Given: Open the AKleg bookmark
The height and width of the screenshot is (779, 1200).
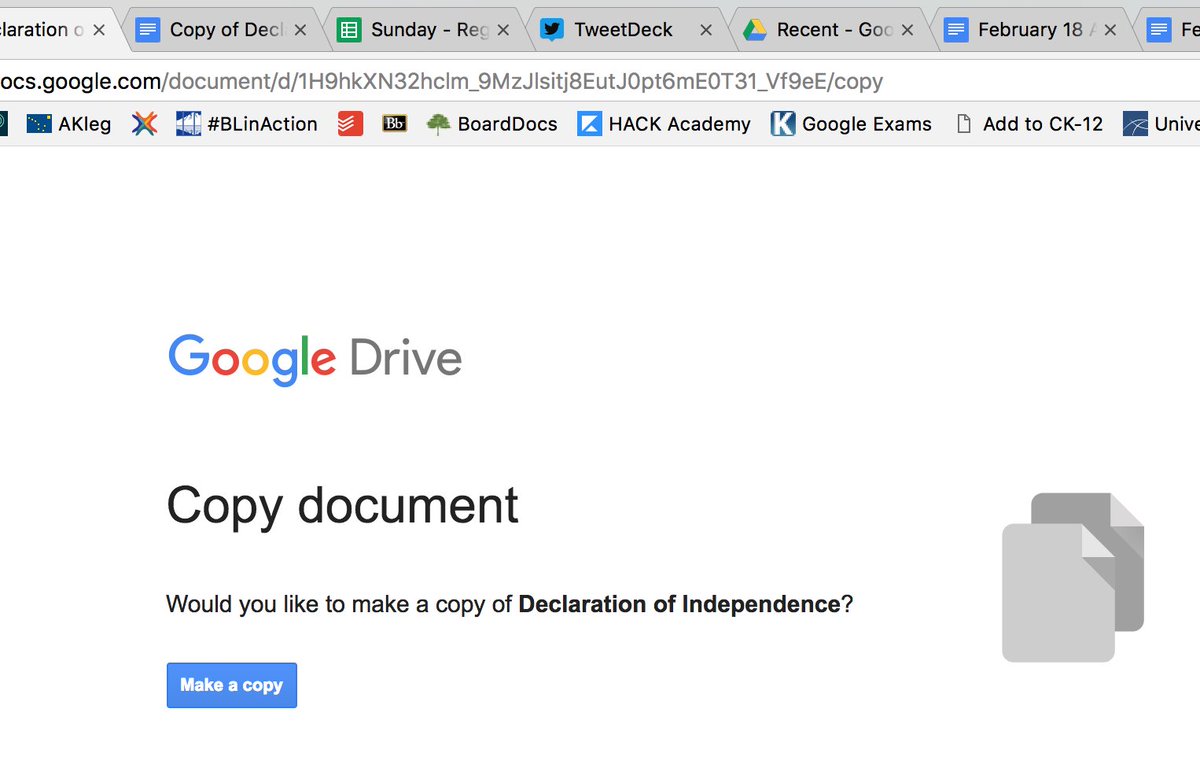Looking at the screenshot, I should (x=68, y=124).
